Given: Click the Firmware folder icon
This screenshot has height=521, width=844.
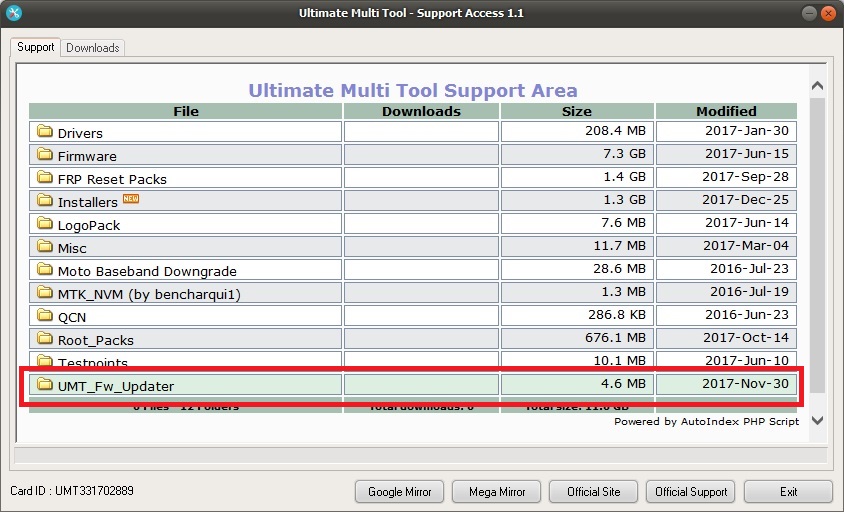Looking at the screenshot, I should 45,154.
